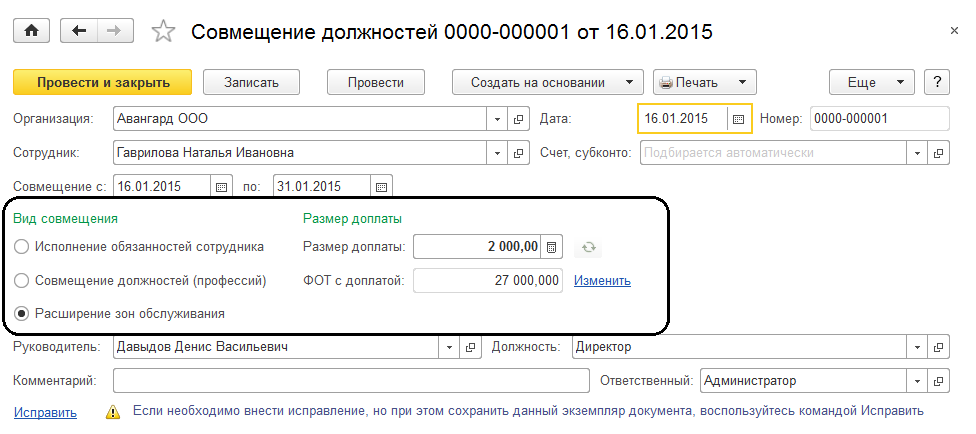The image size is (976, 434).
Task: Go back with the left arrow
Action: click(81, 31)
